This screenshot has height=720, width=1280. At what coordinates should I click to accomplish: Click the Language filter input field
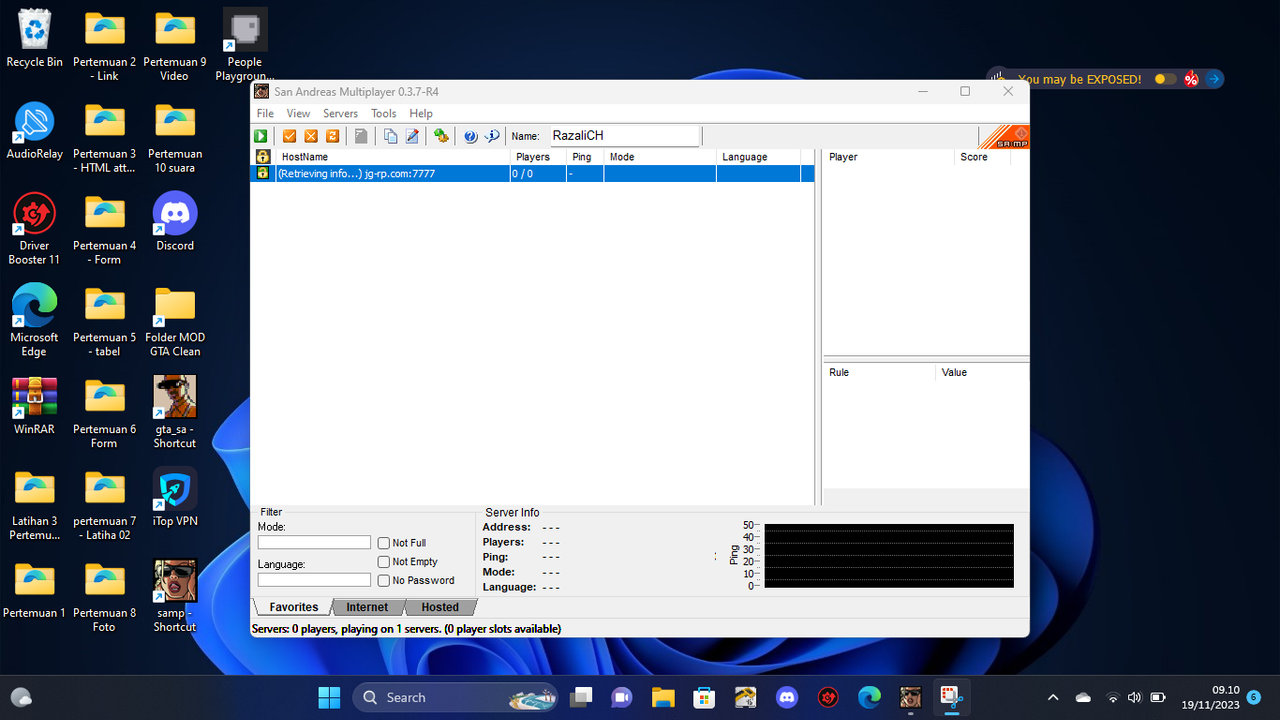click(314, 580)
